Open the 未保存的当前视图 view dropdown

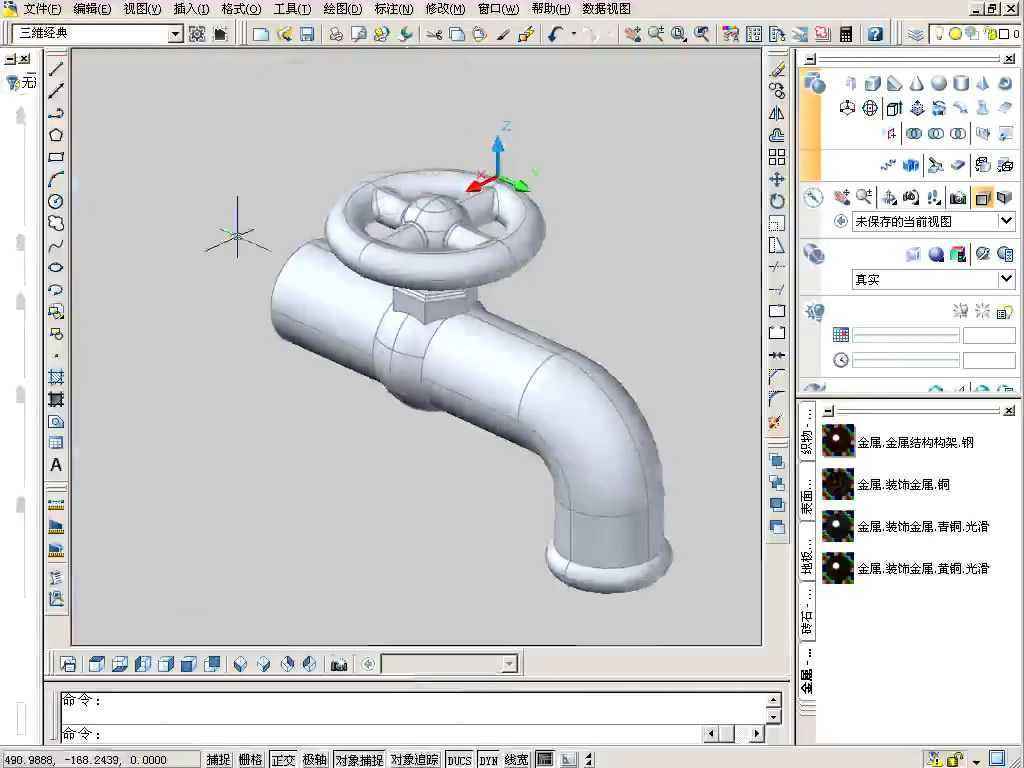point(1006,221)
